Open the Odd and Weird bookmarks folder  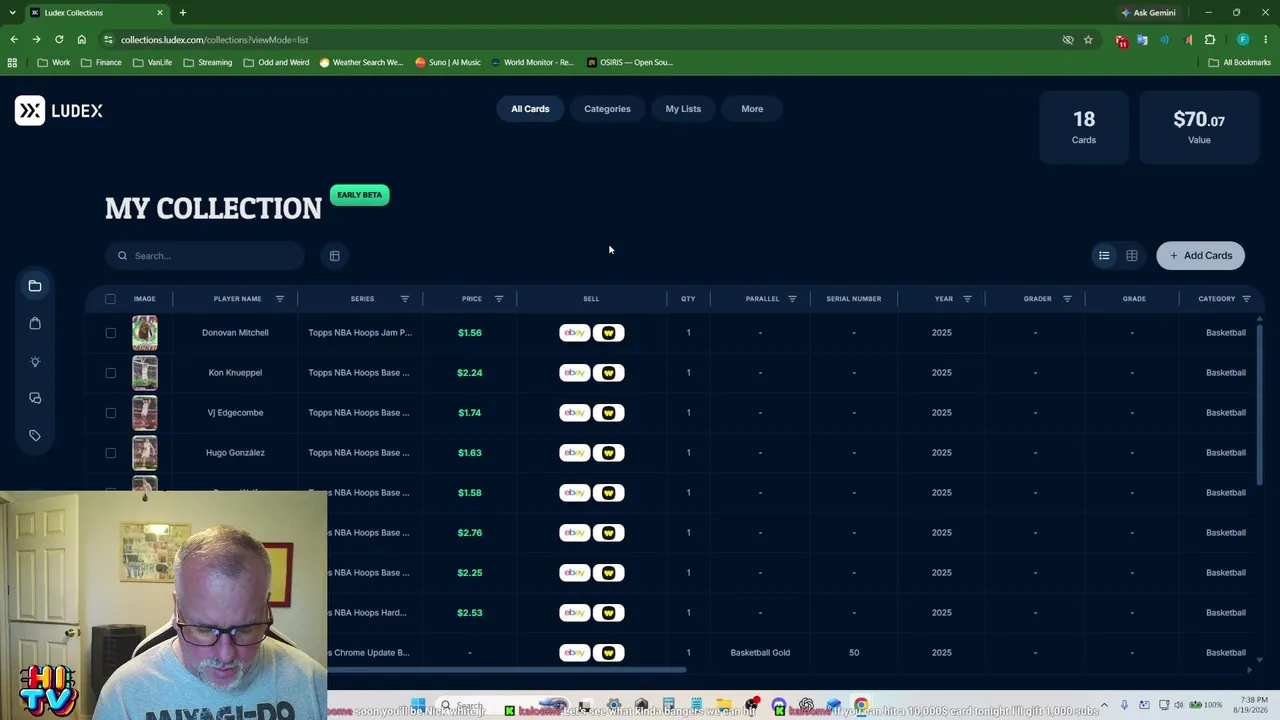coord(277,62)
